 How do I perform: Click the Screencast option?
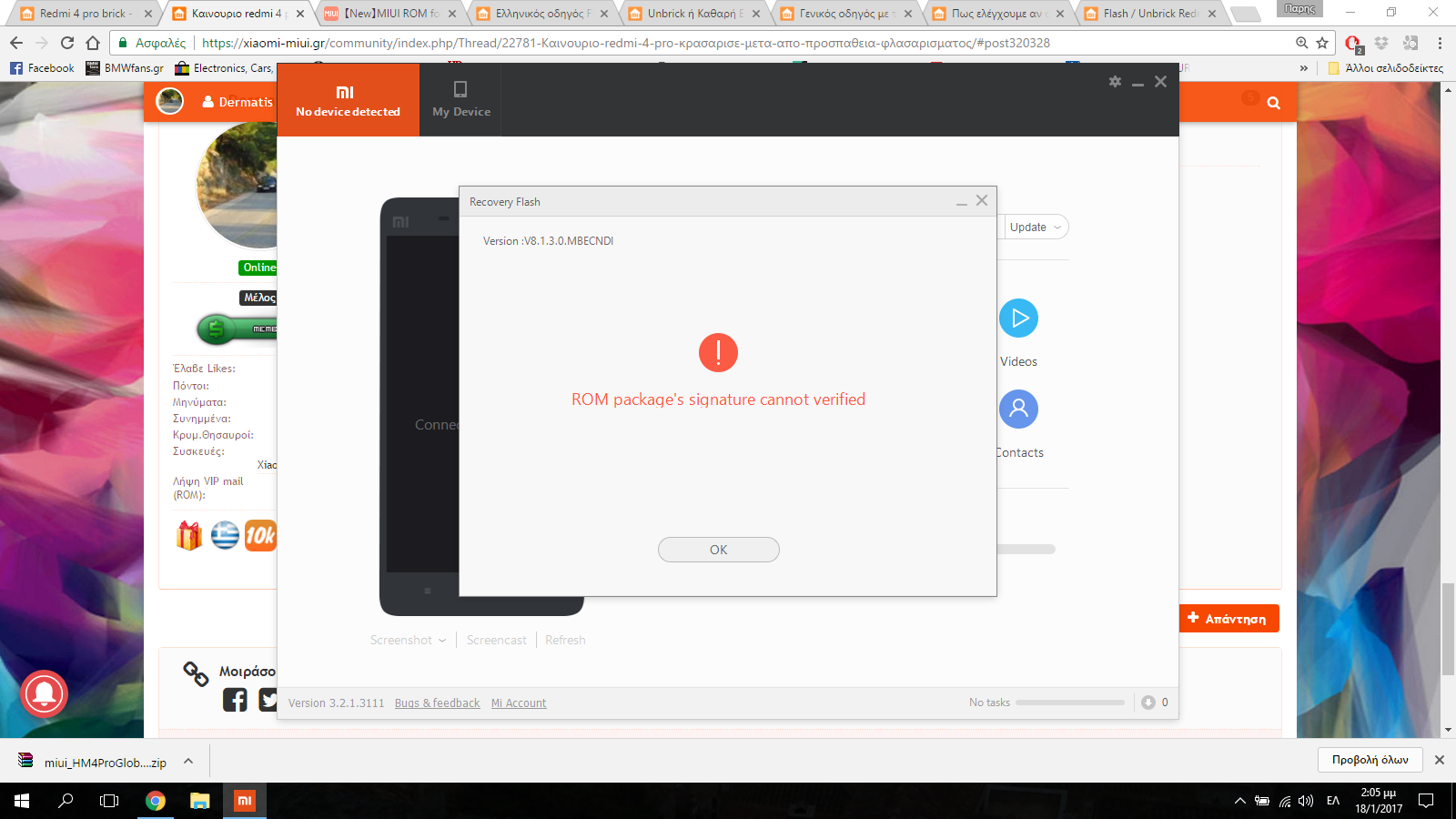click(x=496, y=641)
